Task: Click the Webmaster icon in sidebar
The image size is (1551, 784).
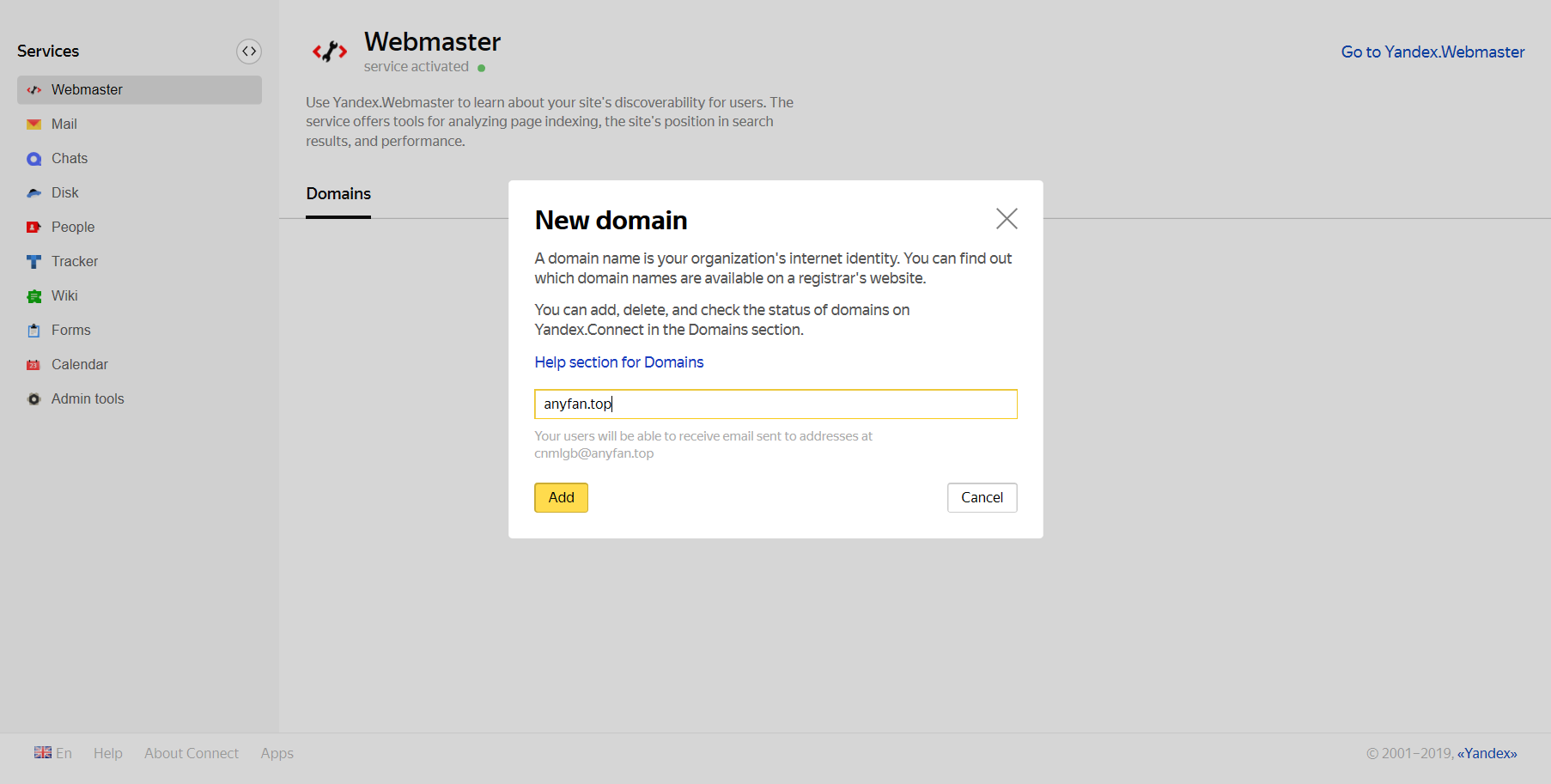Action: point(34,90)
